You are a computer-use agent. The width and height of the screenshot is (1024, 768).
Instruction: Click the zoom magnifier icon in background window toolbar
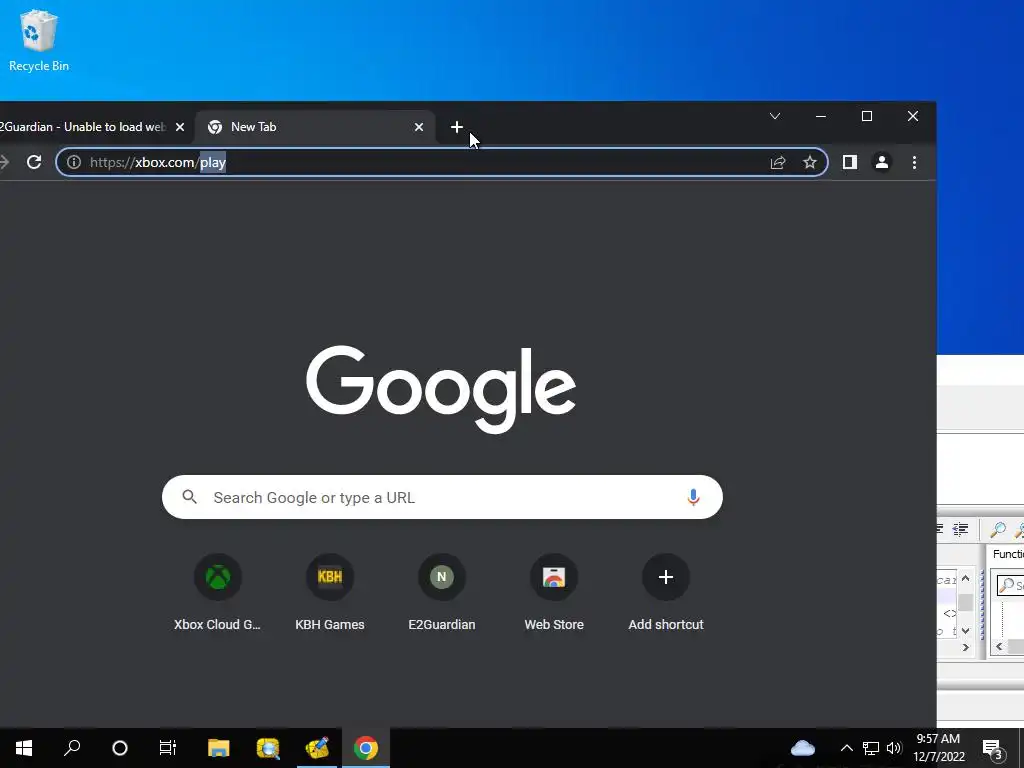point(998,530)
